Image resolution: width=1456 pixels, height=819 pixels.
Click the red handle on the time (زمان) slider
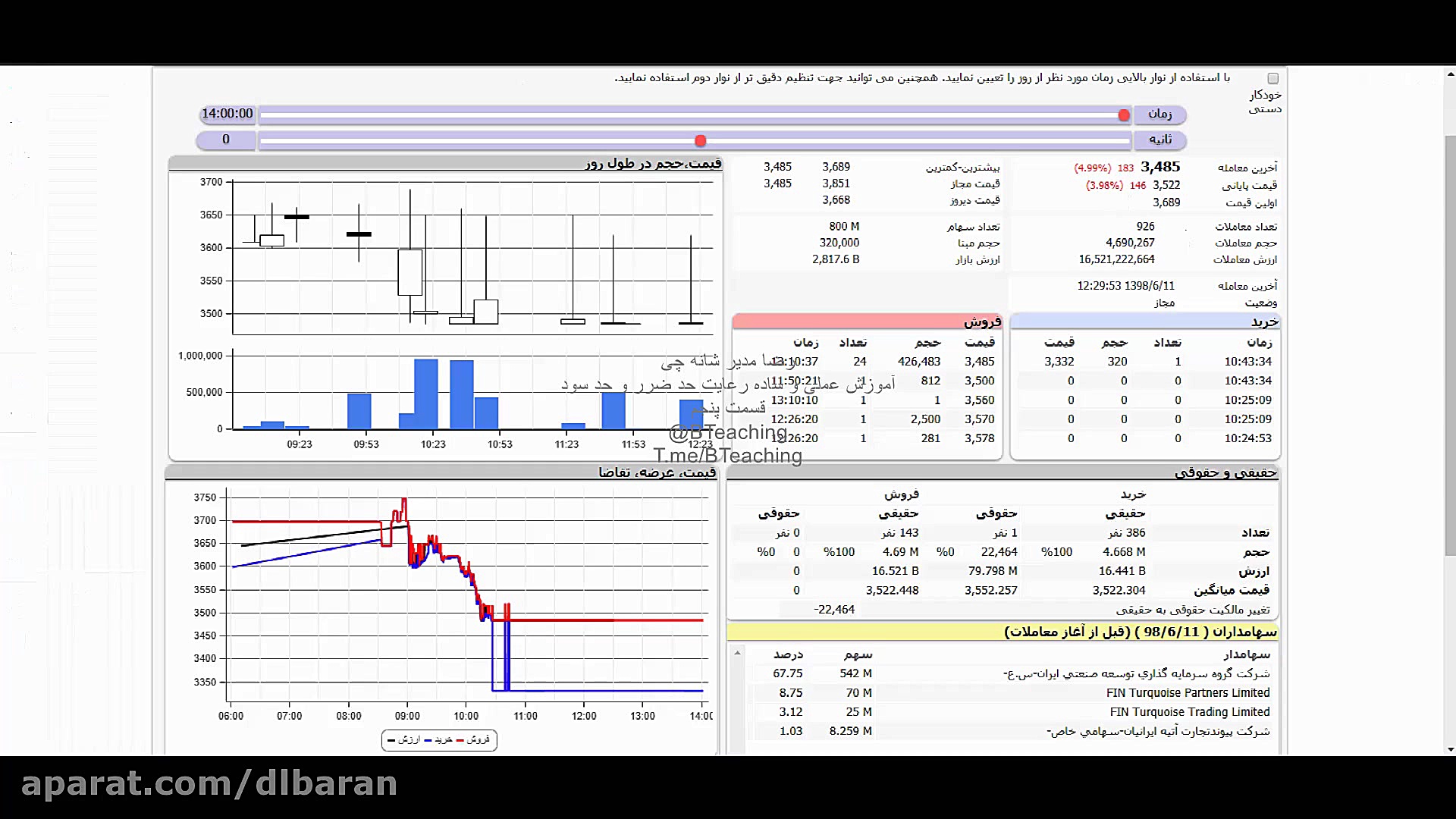[x=1124, y=115]
